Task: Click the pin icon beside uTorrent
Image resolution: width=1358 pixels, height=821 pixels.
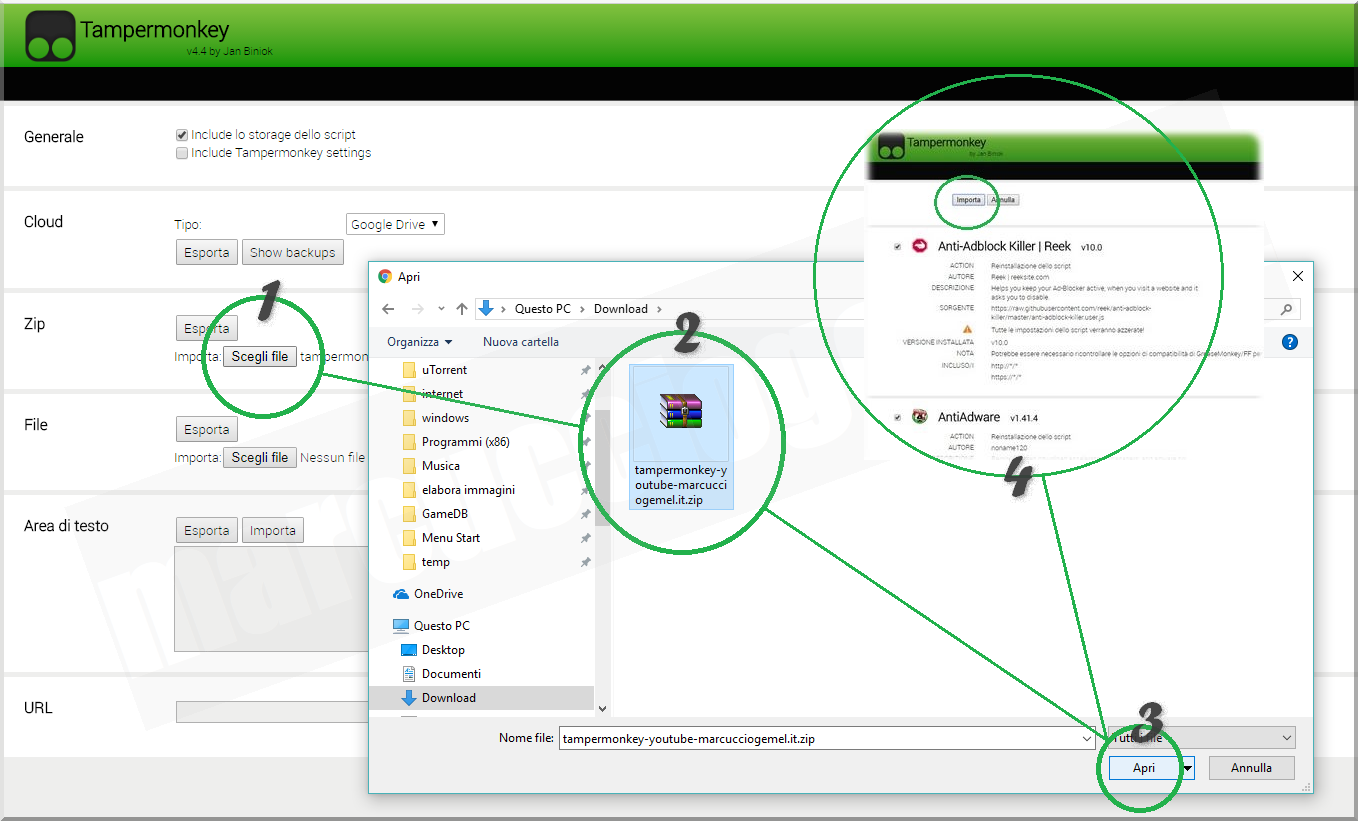Action: click(585, 370)
